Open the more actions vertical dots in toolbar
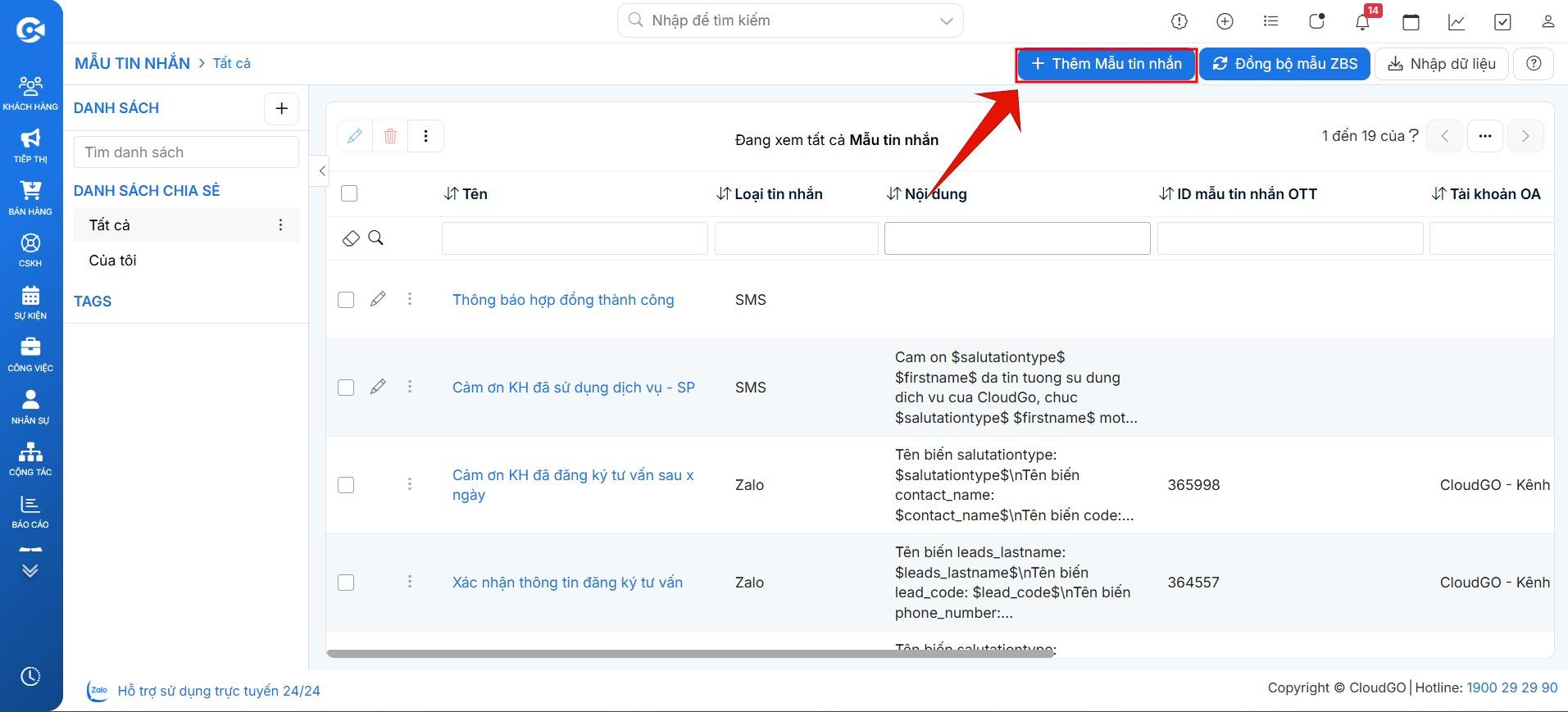 pyautogui.click(x=425, y=136)
